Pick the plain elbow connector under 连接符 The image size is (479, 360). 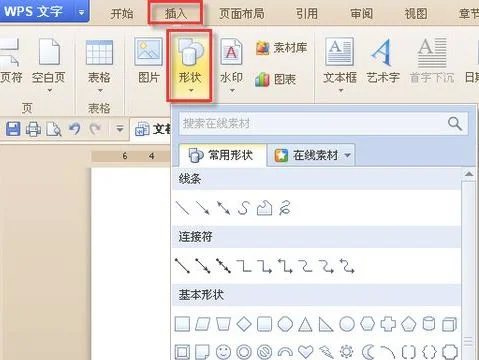[244, 266]
